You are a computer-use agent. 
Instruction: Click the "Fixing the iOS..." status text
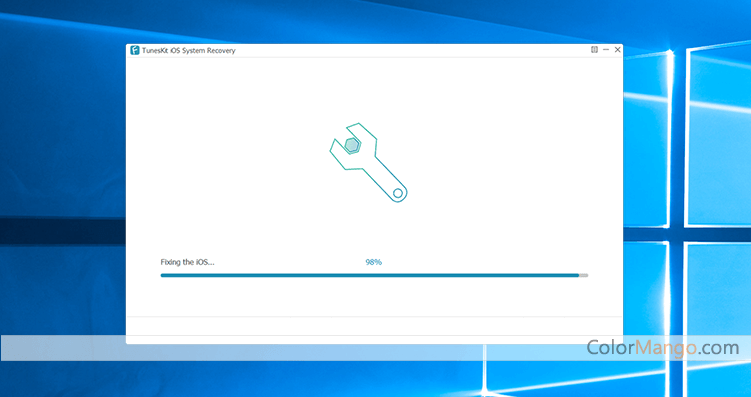pos(187,262)
